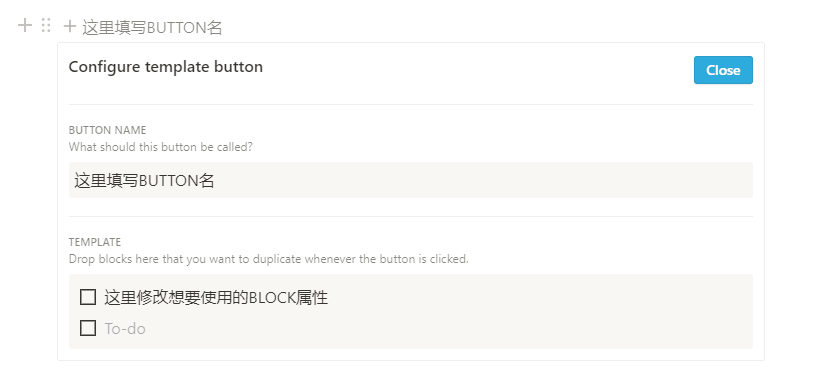Click empty space inside button name field

coord(476,180)
